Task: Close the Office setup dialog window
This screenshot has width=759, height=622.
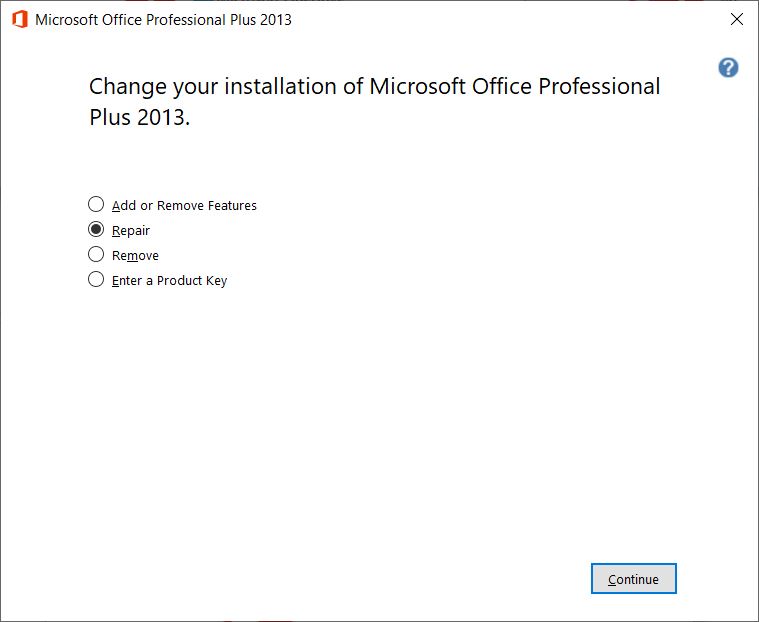Action: coord(737,19)
